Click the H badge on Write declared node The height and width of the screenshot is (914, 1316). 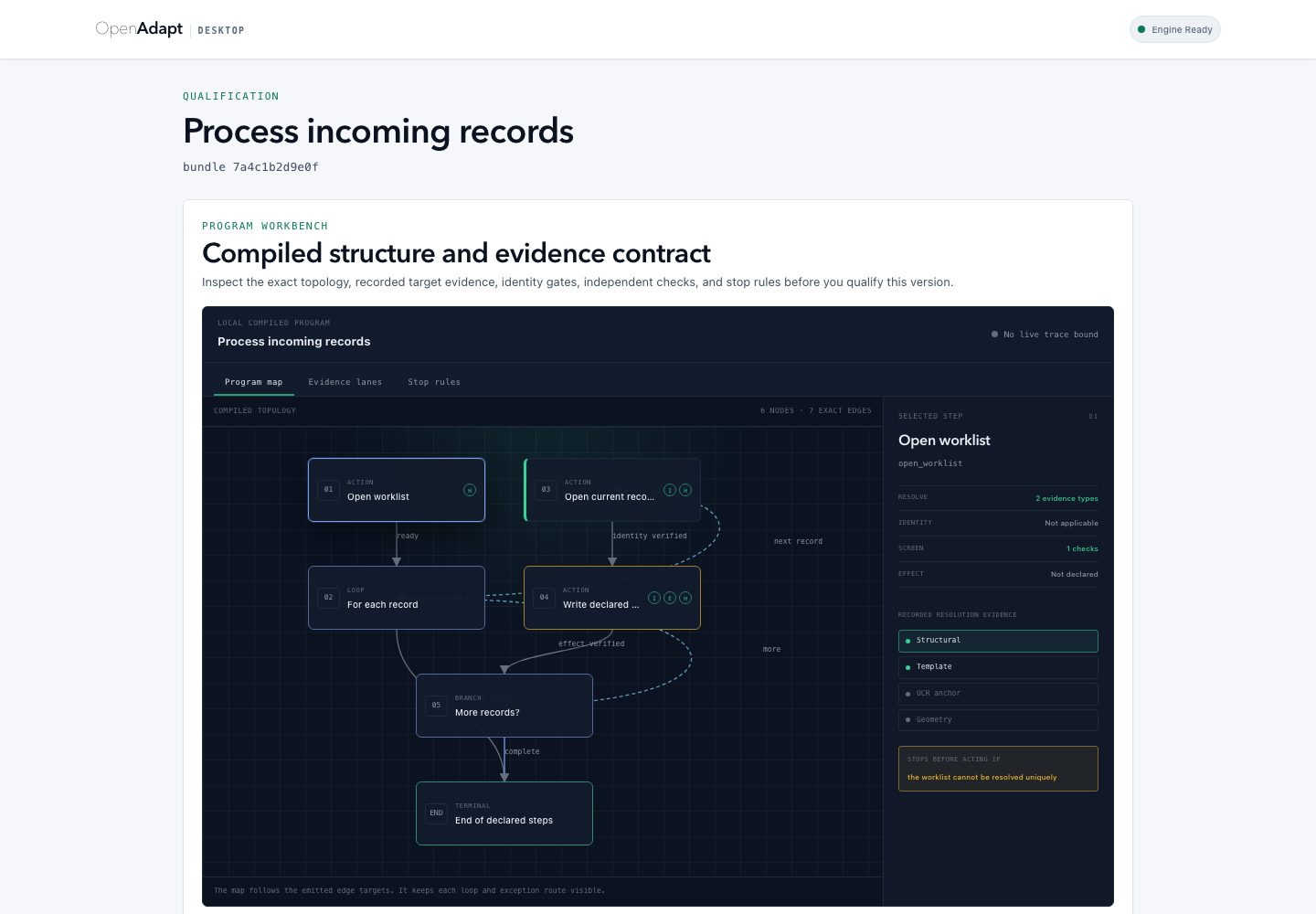pos(685,598)
